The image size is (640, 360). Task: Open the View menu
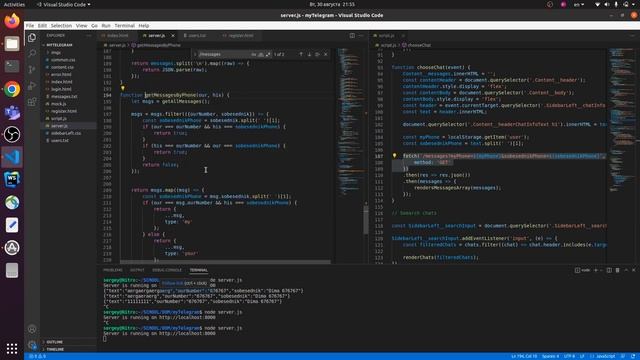click(x=81, y=25)
